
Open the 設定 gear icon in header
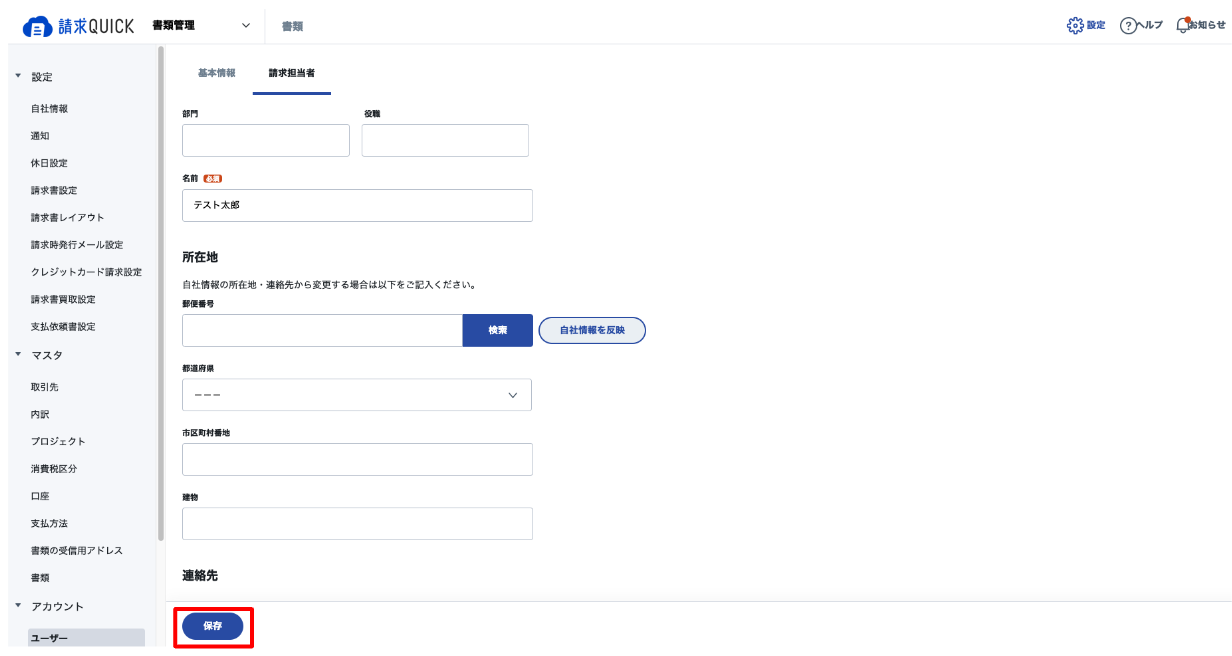(1075, 25)
